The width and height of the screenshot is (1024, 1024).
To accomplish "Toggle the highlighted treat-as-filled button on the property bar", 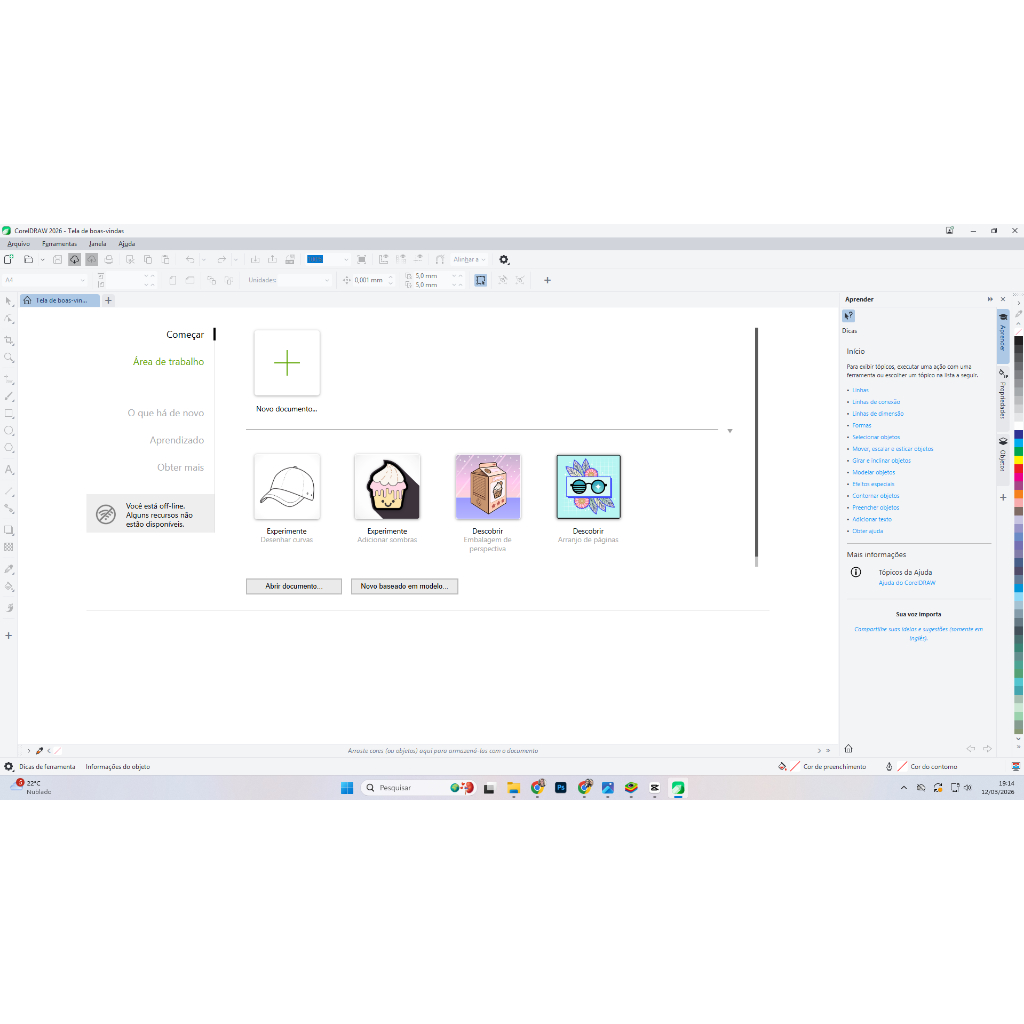I will click(481, 280).
